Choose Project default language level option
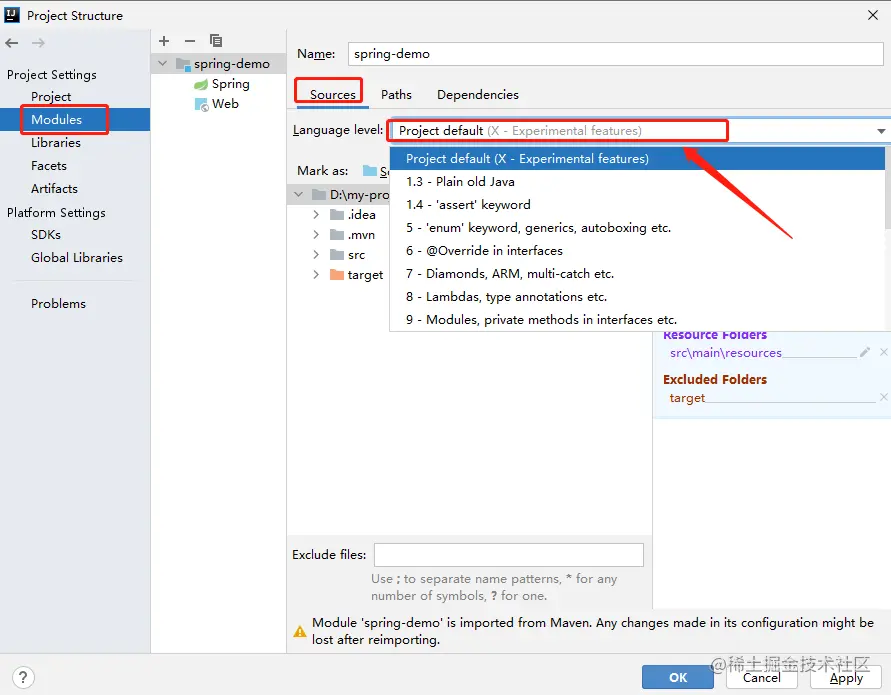The image size is (891, 695). coord(638,159)
